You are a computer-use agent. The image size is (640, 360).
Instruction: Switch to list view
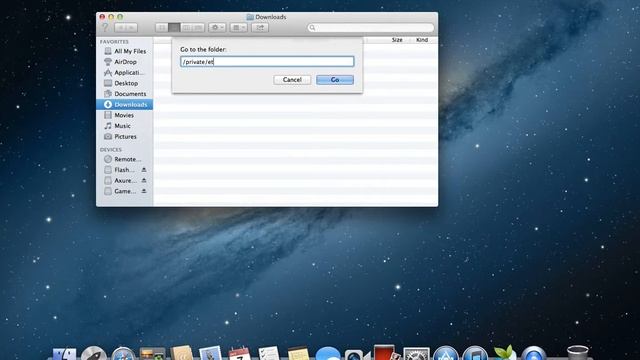(174, 28)
